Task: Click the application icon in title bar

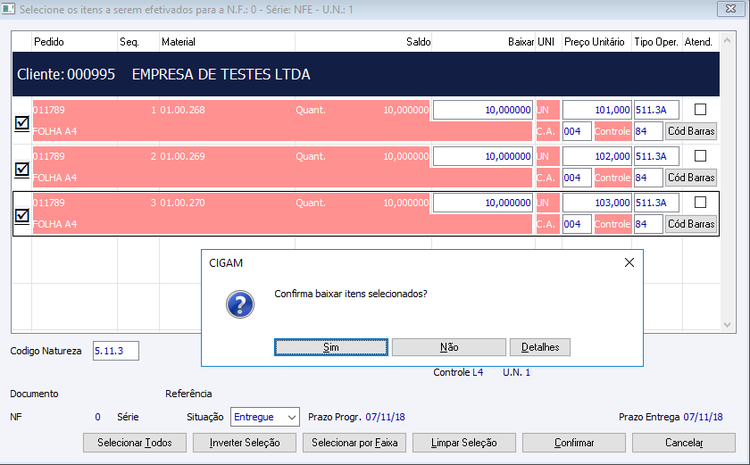Action: point(8,9)
